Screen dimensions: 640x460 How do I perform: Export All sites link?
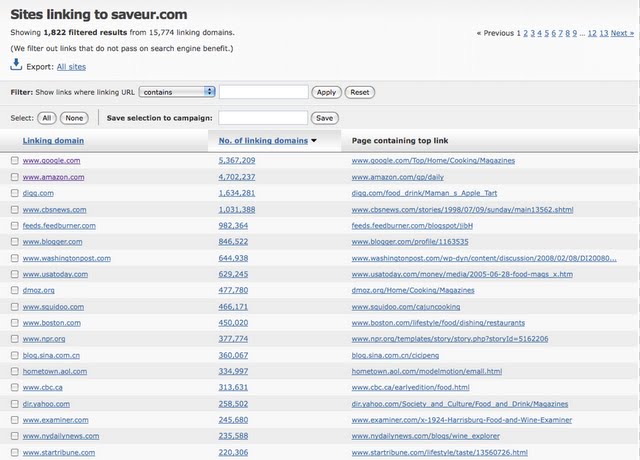[x=71, y=67]
